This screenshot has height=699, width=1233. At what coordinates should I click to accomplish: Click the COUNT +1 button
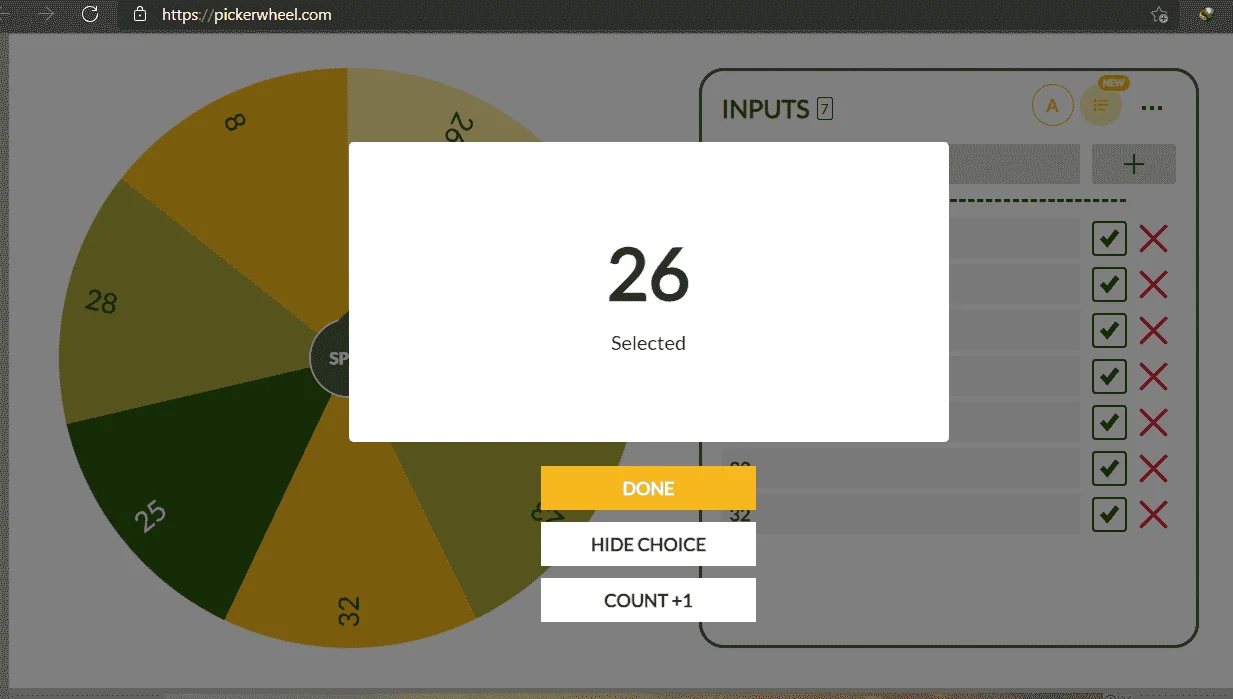point(648,600)
